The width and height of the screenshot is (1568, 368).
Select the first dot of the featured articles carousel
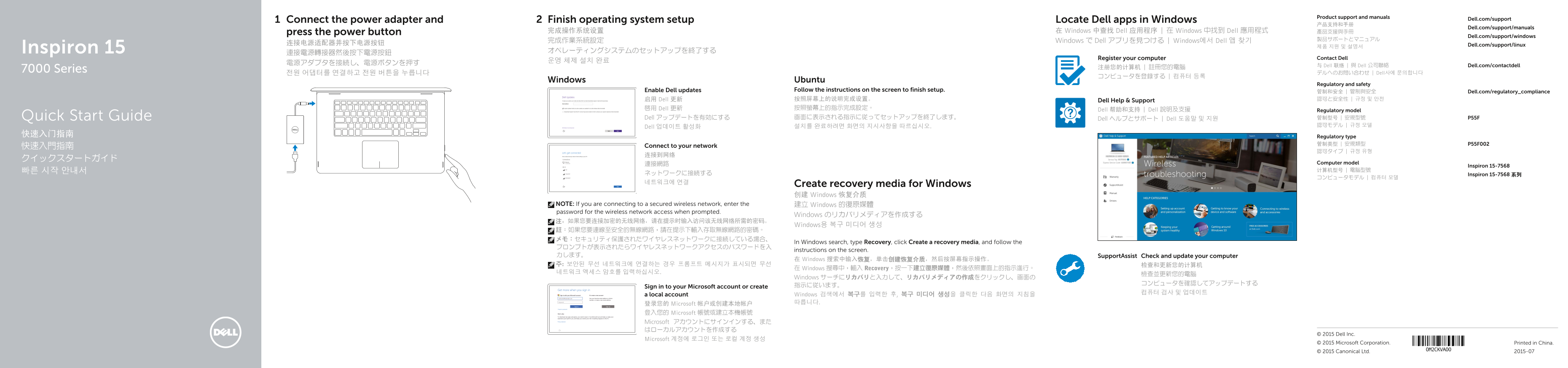[1212, 188]
